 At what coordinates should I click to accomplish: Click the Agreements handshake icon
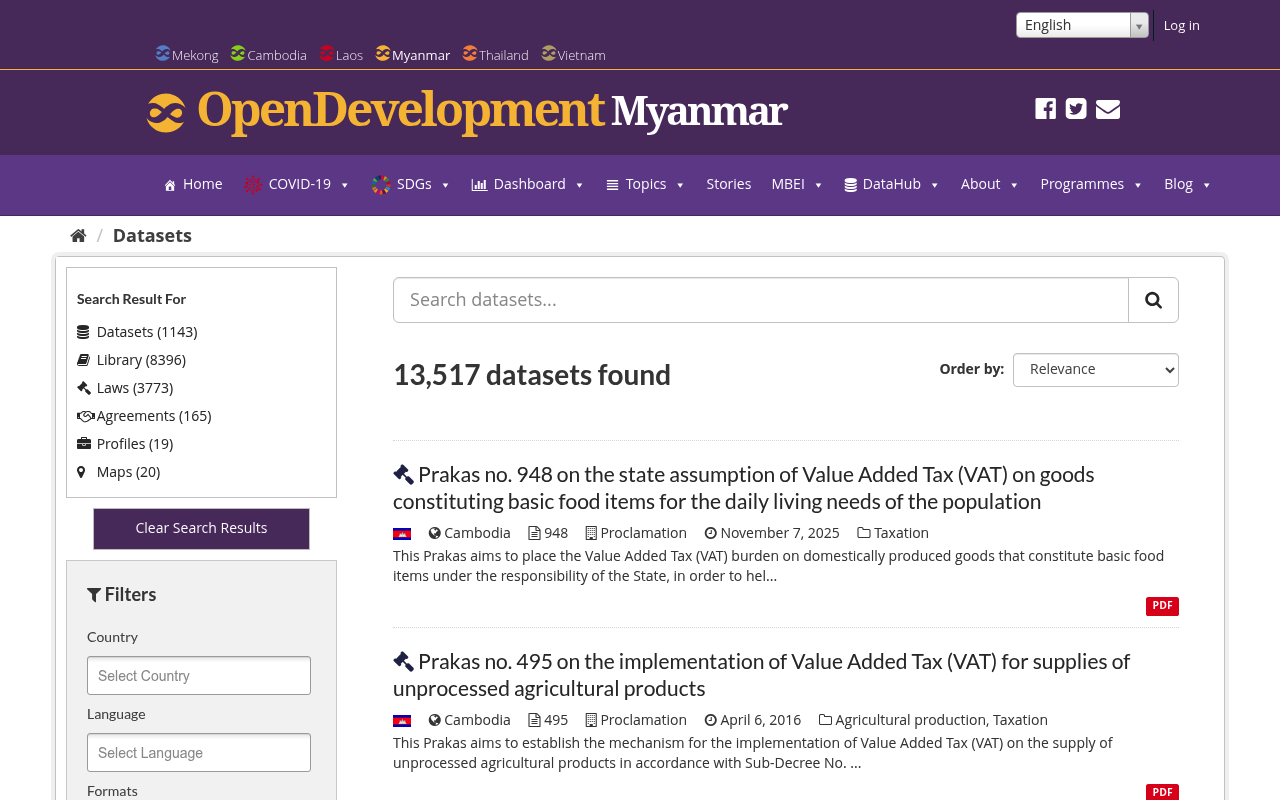tap(86, 416)
